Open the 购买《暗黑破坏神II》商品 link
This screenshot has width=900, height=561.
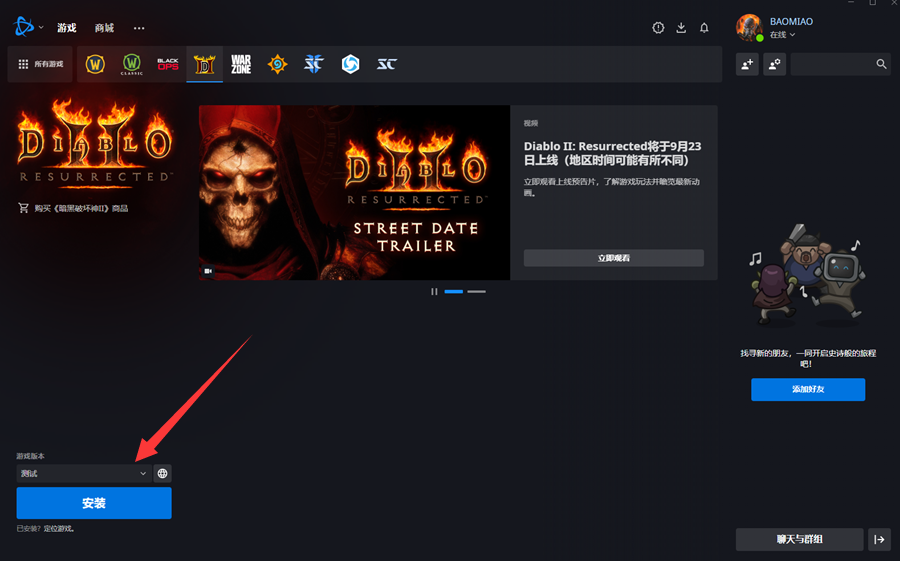(81, 208)
